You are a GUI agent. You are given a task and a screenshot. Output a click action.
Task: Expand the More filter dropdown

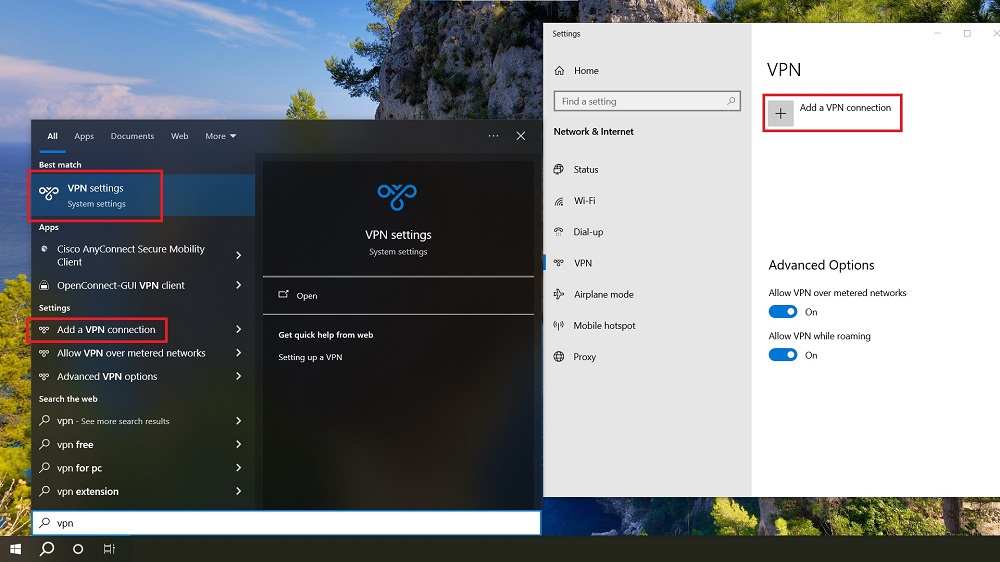pyautogui.click(x=221, y=136)
